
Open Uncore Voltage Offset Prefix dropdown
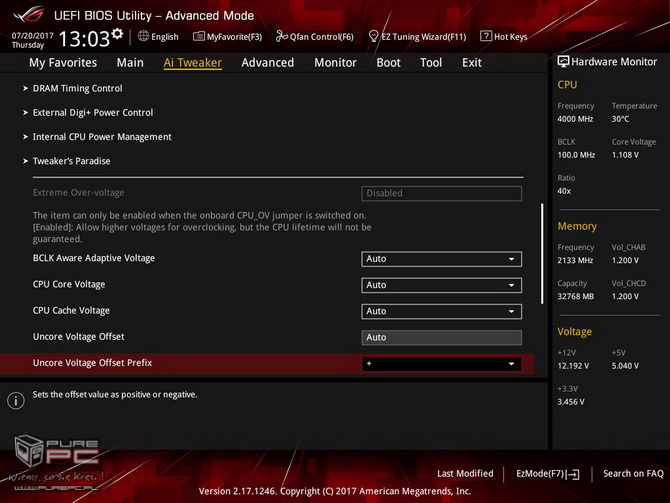point(441,364)
